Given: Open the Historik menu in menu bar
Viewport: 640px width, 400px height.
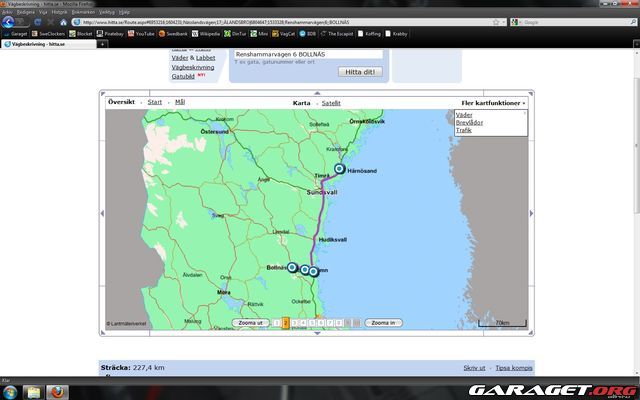Looking at the screenshot, I should click(x=59, y=12).
